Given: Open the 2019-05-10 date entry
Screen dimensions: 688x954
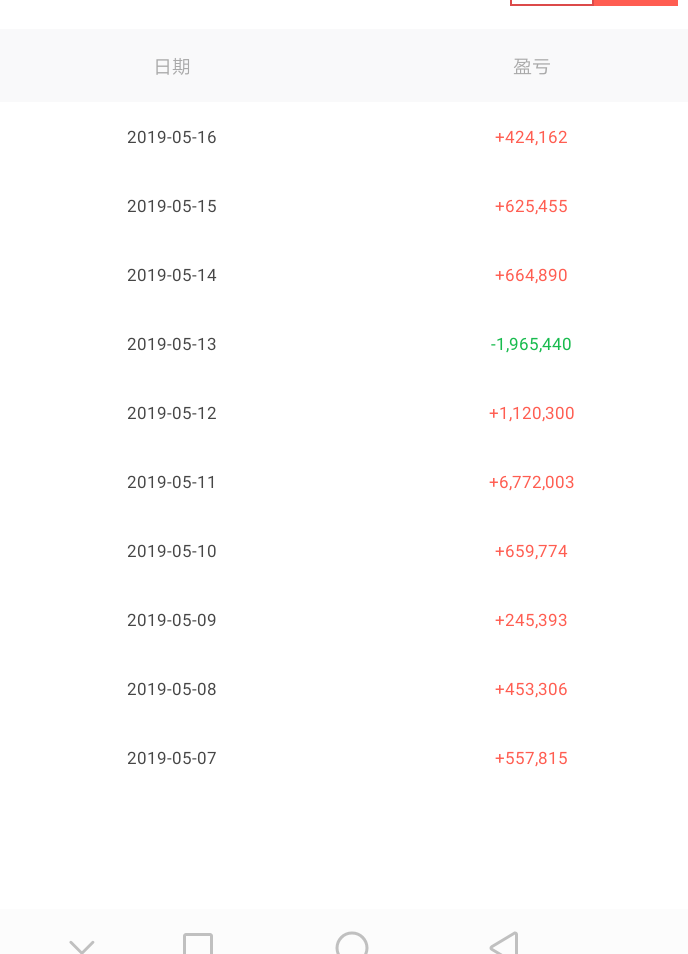Looking at the screenshot, I should point(172,551).
